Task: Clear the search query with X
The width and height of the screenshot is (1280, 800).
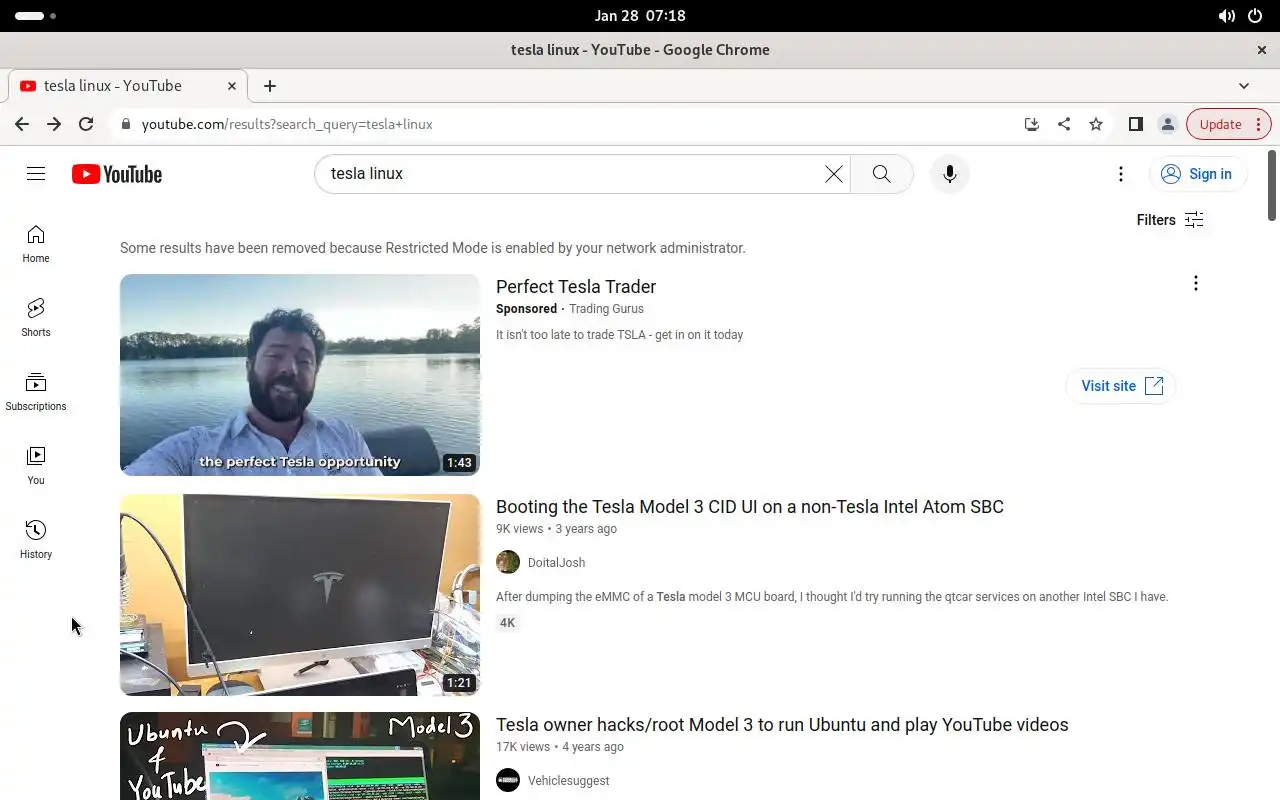Action: [x=833, y=174]
